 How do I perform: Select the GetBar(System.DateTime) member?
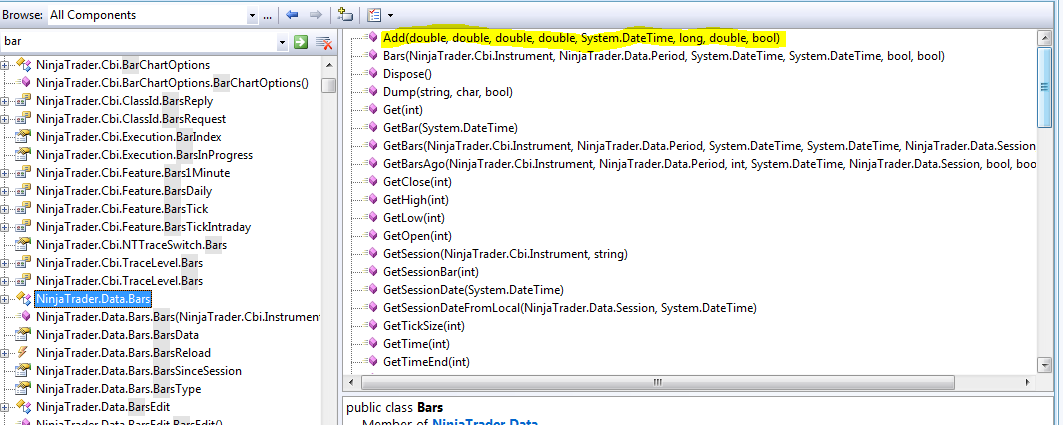(x=450, y=127)
